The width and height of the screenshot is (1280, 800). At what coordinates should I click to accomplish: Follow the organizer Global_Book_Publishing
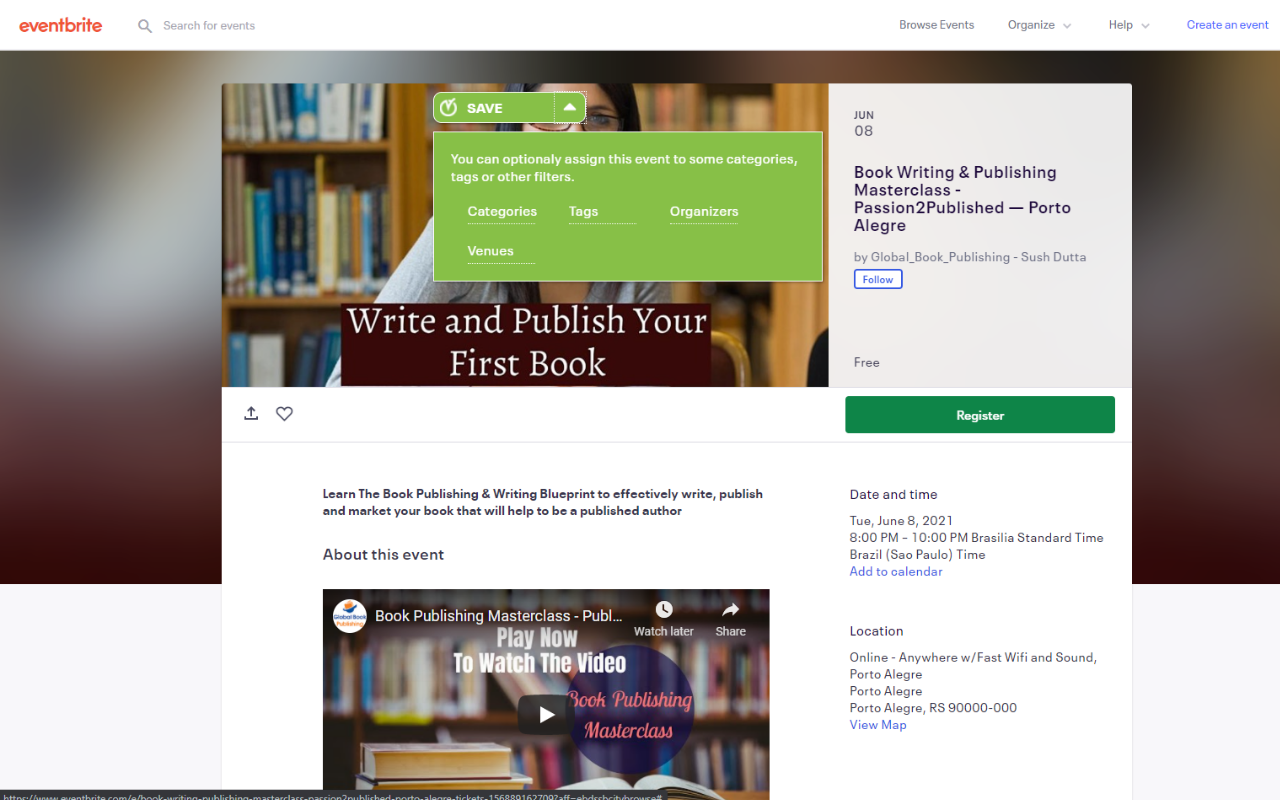(x=877, y=279)
